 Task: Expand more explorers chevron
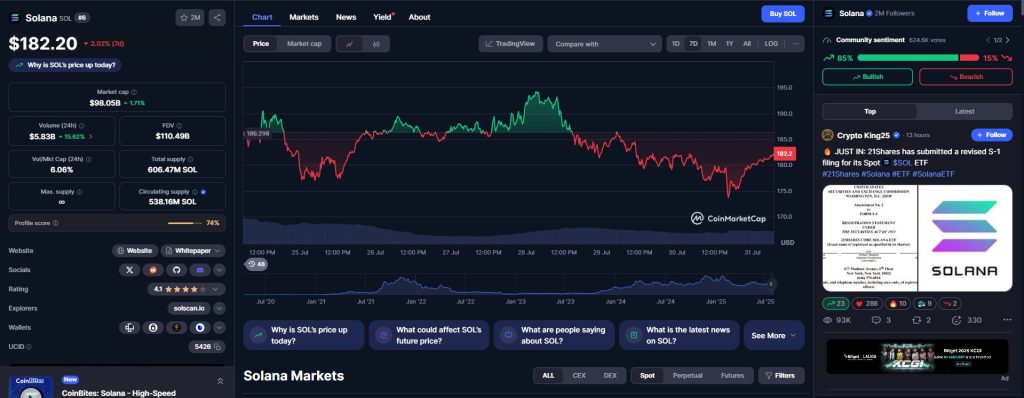pyautogui.click(x=219, y=308)
